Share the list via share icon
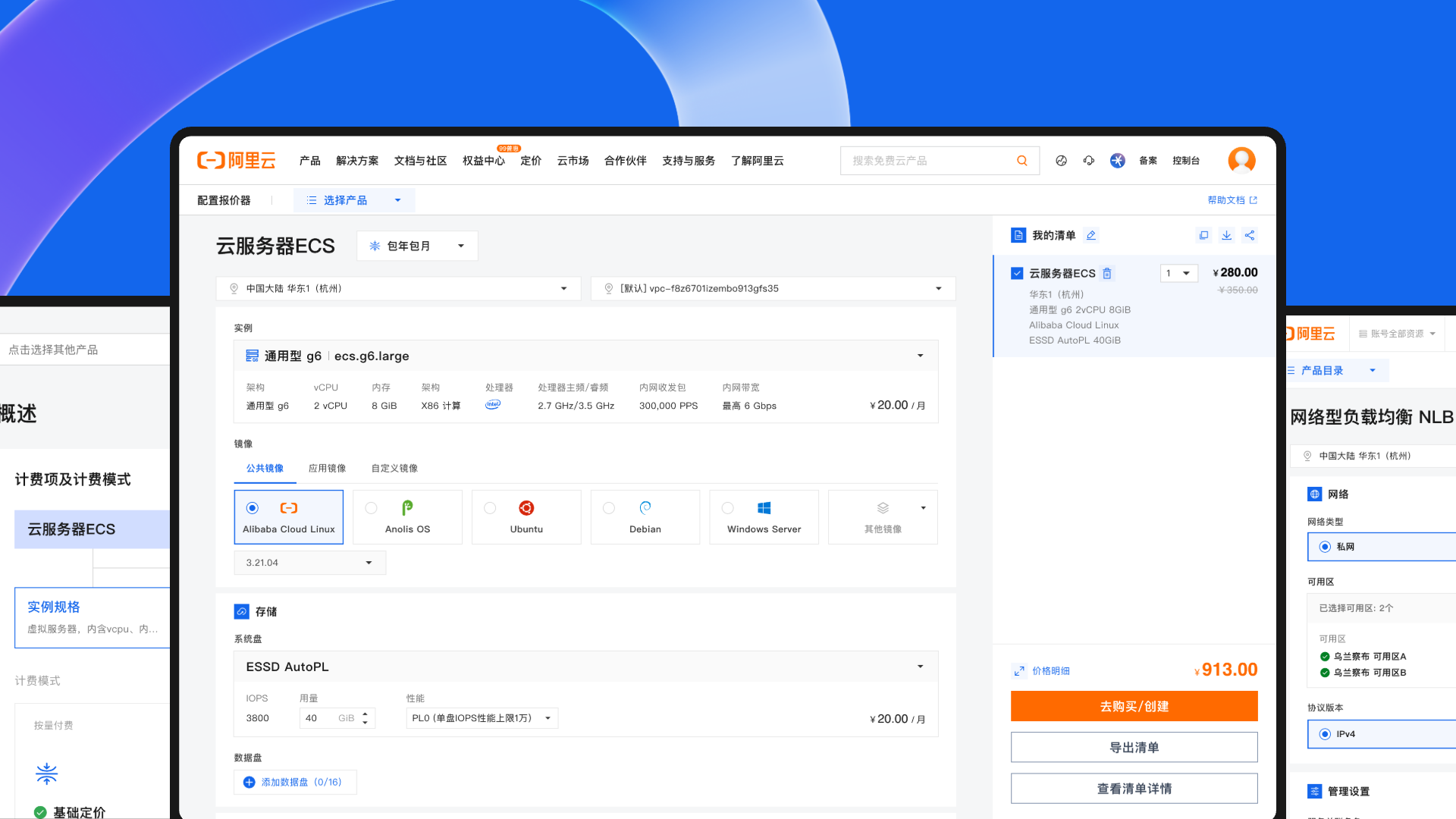The width and height of the screenshot is (1456, 819). (1250, 235)
